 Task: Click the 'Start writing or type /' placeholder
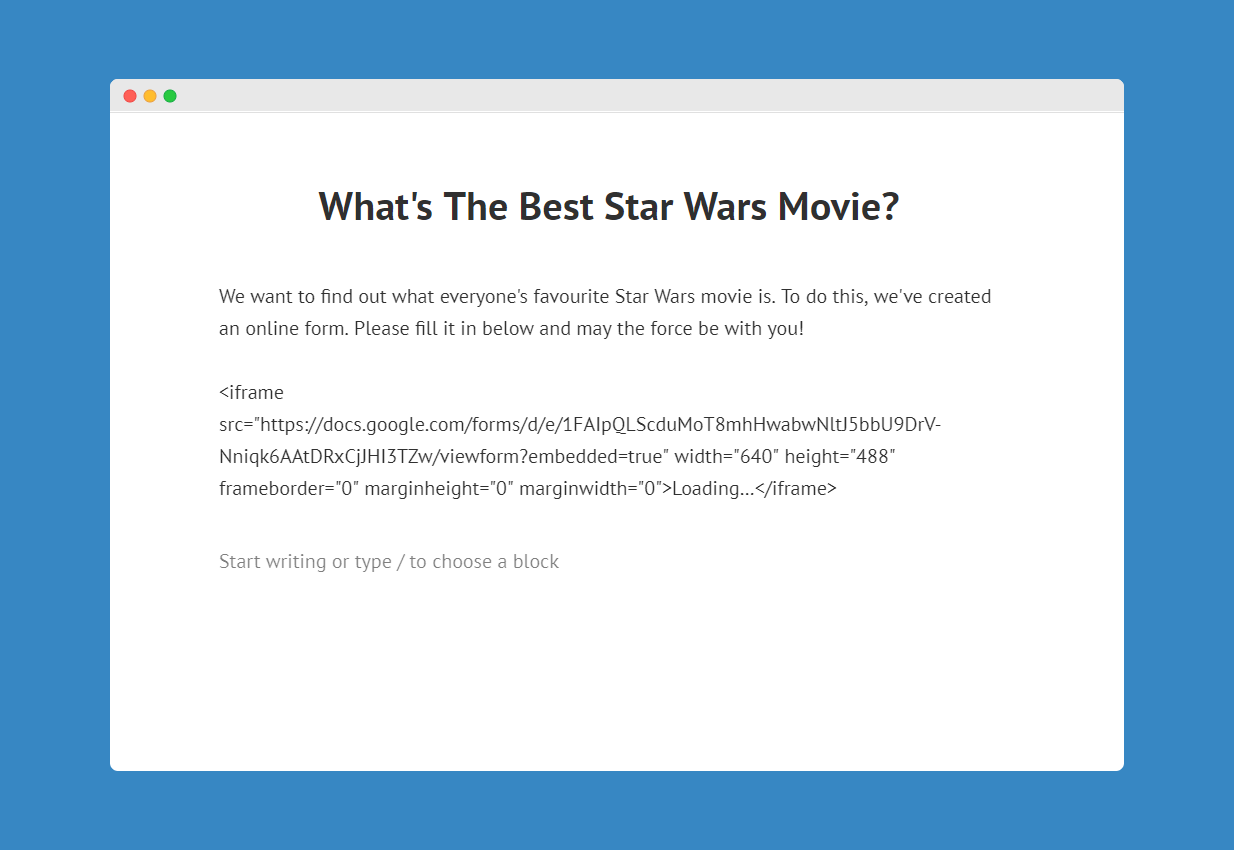[x=389, y=561]
